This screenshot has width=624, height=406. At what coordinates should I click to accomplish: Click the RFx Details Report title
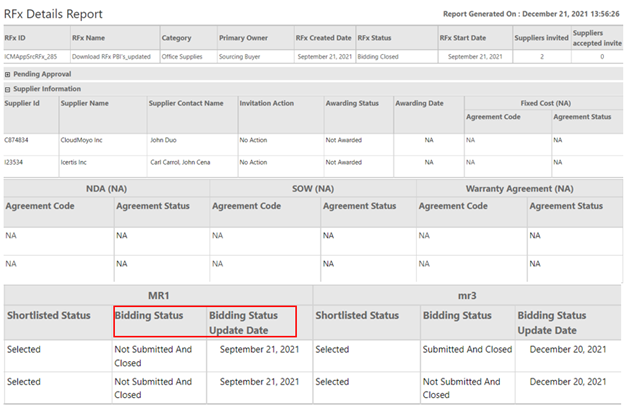(x=60, y=14)
